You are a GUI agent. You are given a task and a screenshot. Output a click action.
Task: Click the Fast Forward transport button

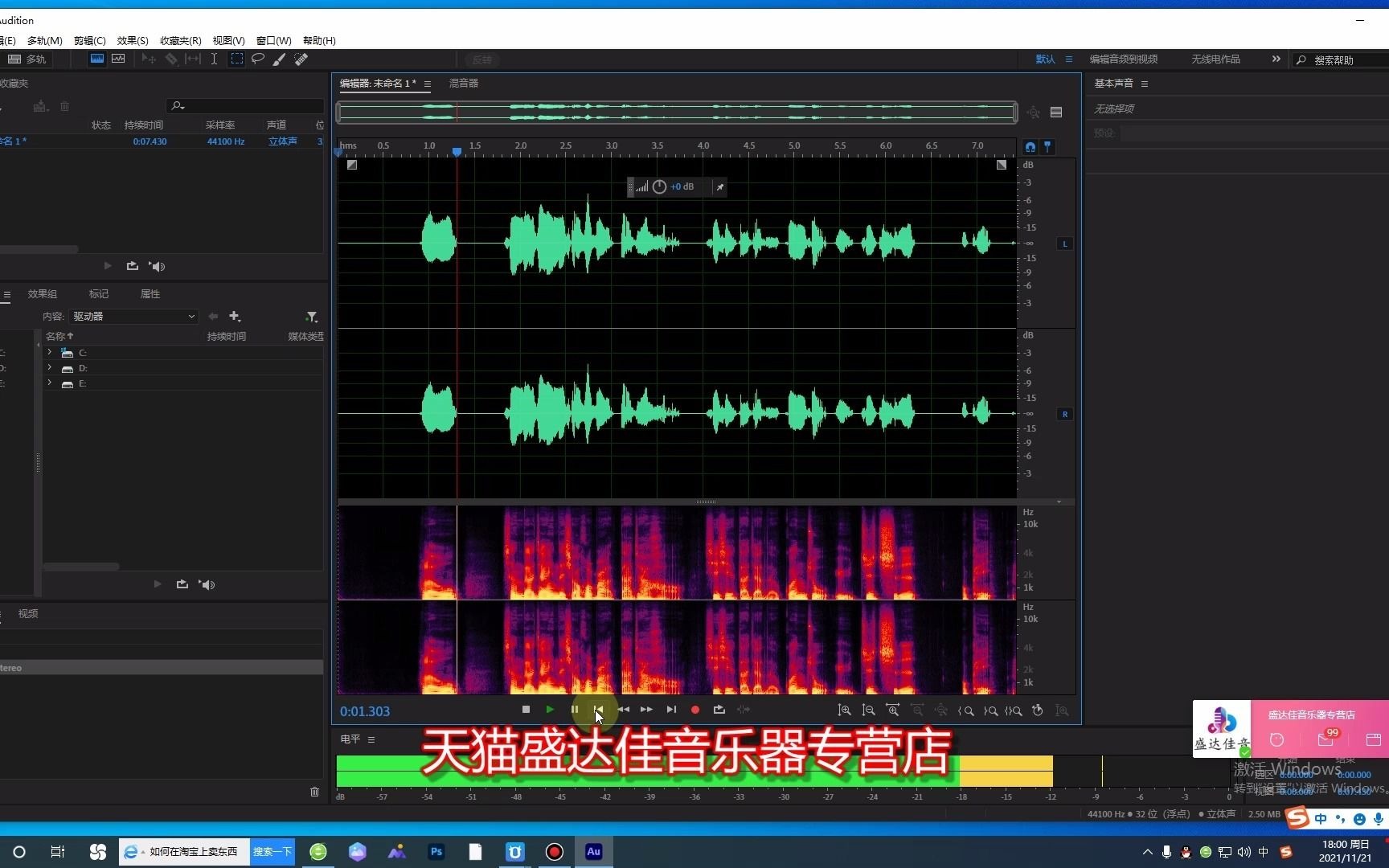(646, 710)
